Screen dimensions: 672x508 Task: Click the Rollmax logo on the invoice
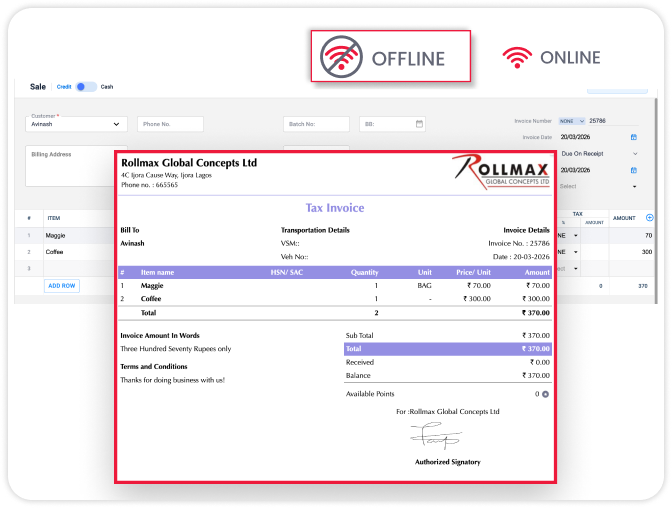coord(501,171)
